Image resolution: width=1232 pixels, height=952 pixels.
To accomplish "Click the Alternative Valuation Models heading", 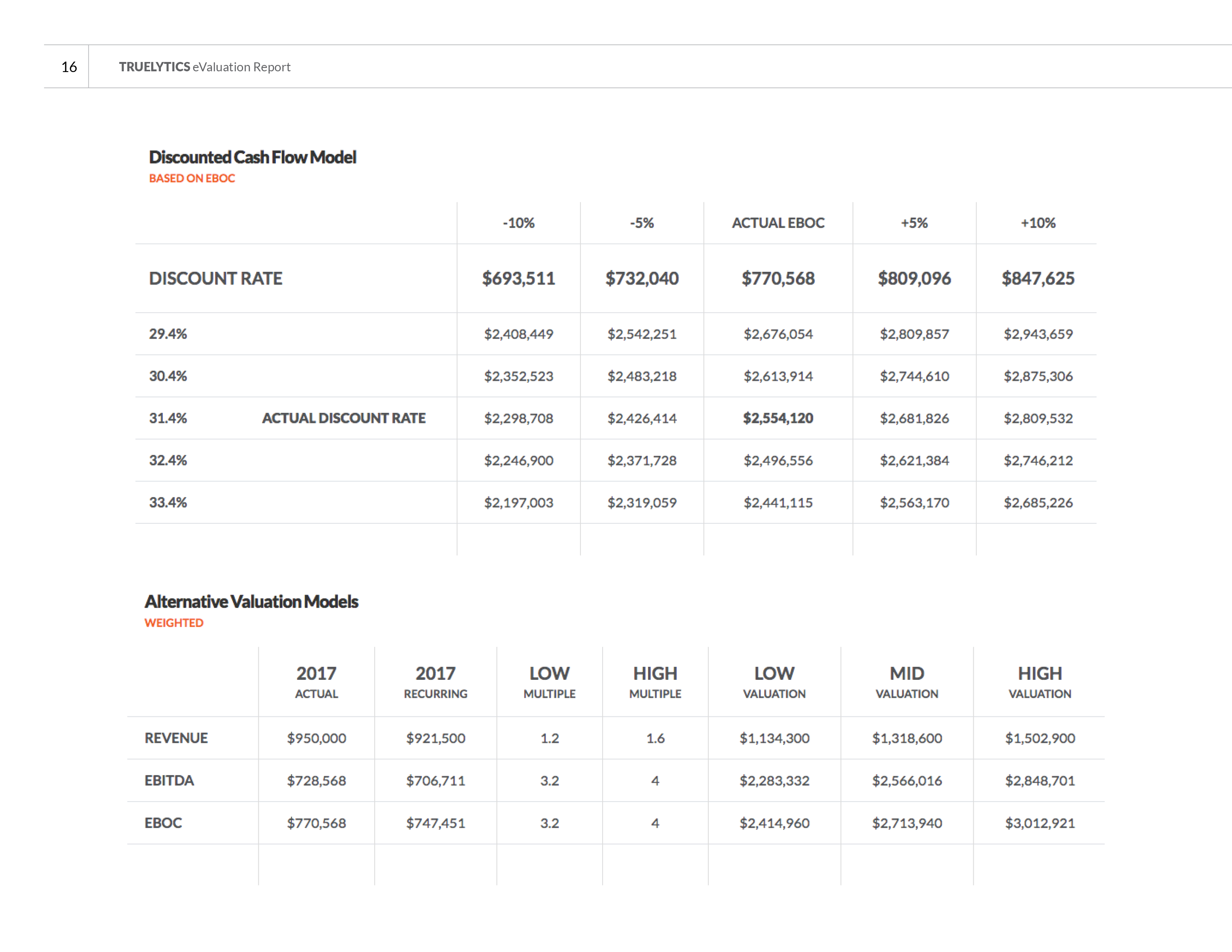I will pos(251,602).
